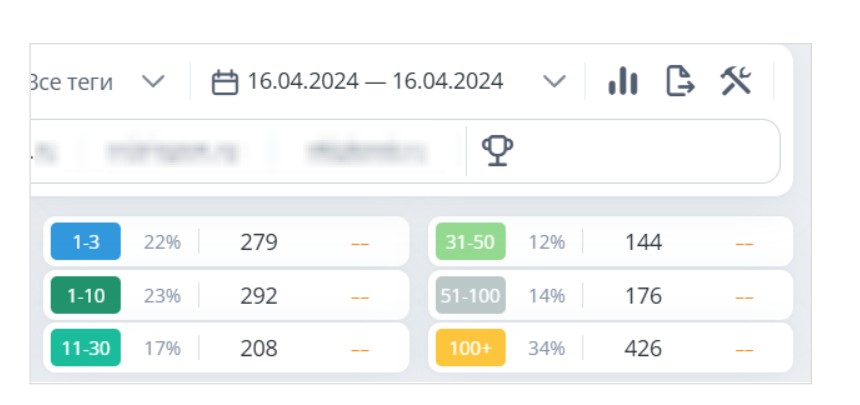Choose the yellow 100+ badge
This screenshot has width=860, height=405.
(x=471, y=348)
